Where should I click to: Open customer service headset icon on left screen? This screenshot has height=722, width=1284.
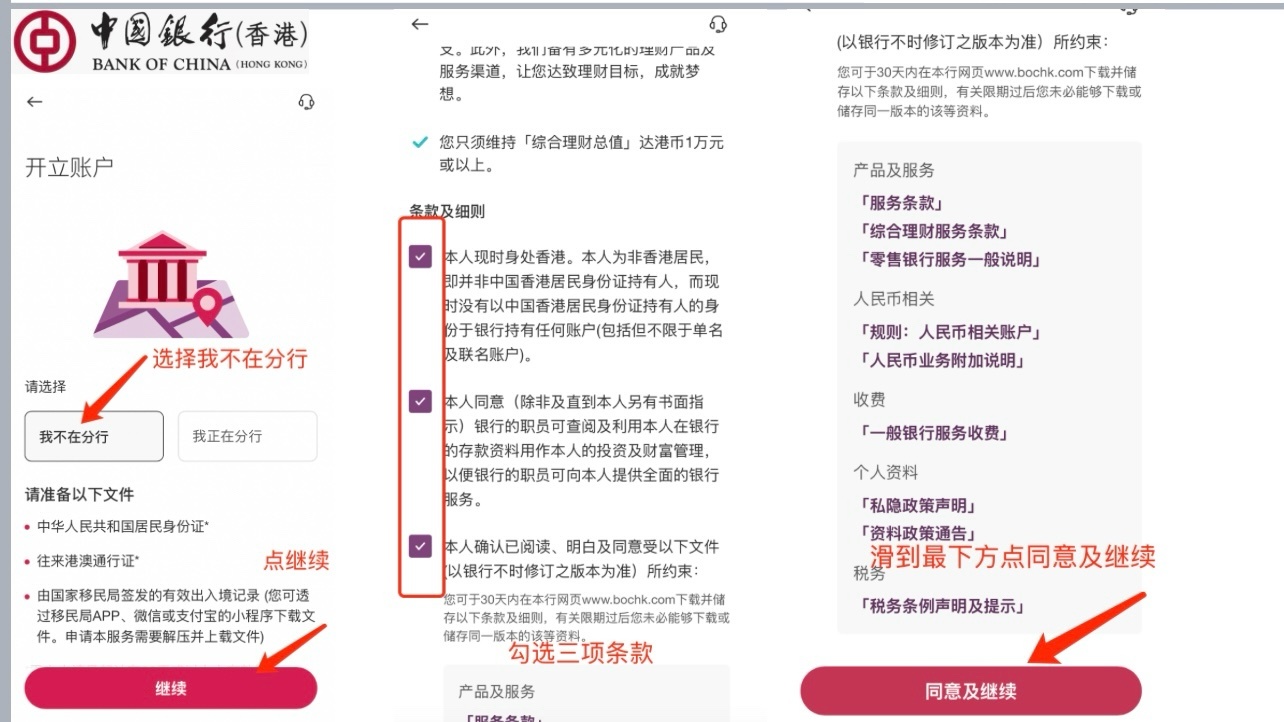(307, 102)
